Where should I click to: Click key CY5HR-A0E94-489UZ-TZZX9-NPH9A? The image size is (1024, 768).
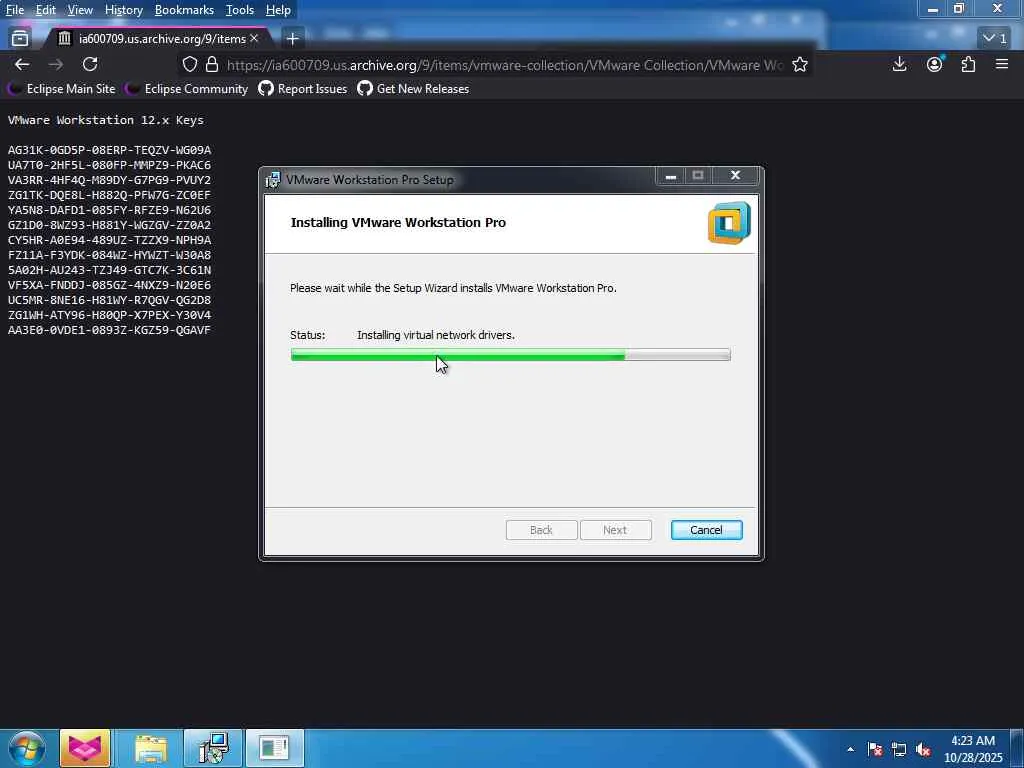[x=109, y=240]
